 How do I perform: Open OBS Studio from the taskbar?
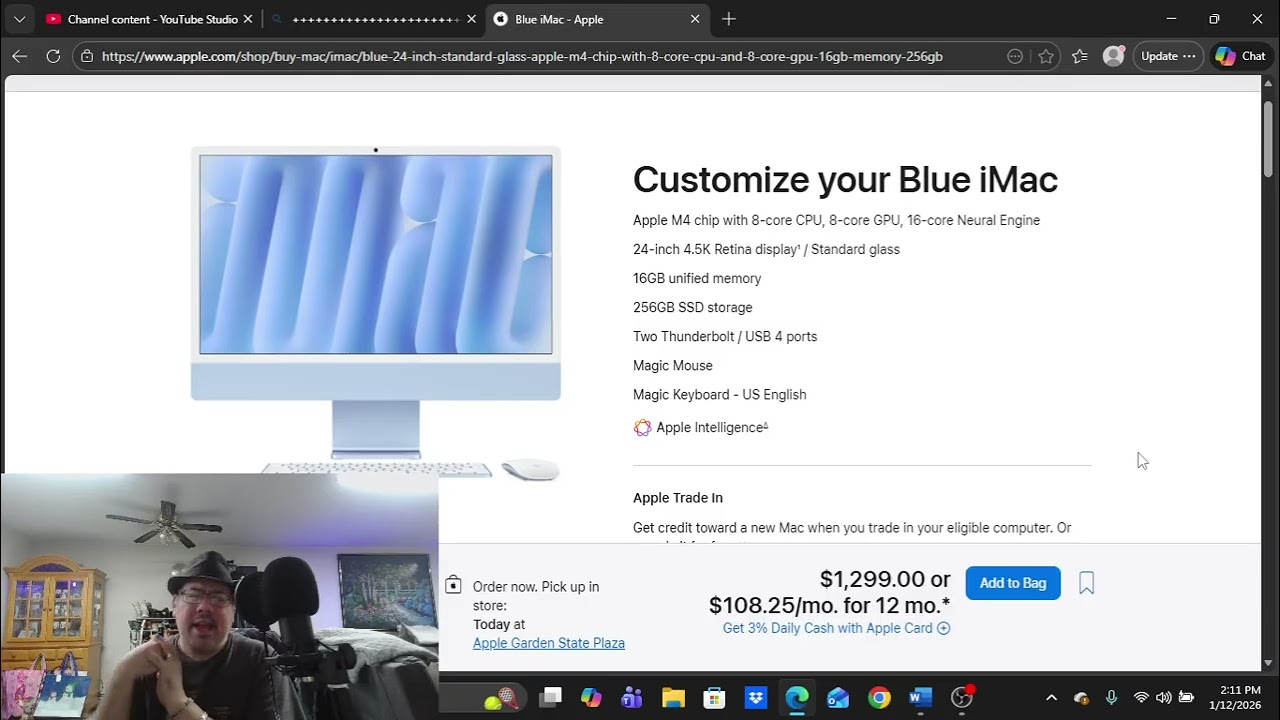(x=962, y=697)
